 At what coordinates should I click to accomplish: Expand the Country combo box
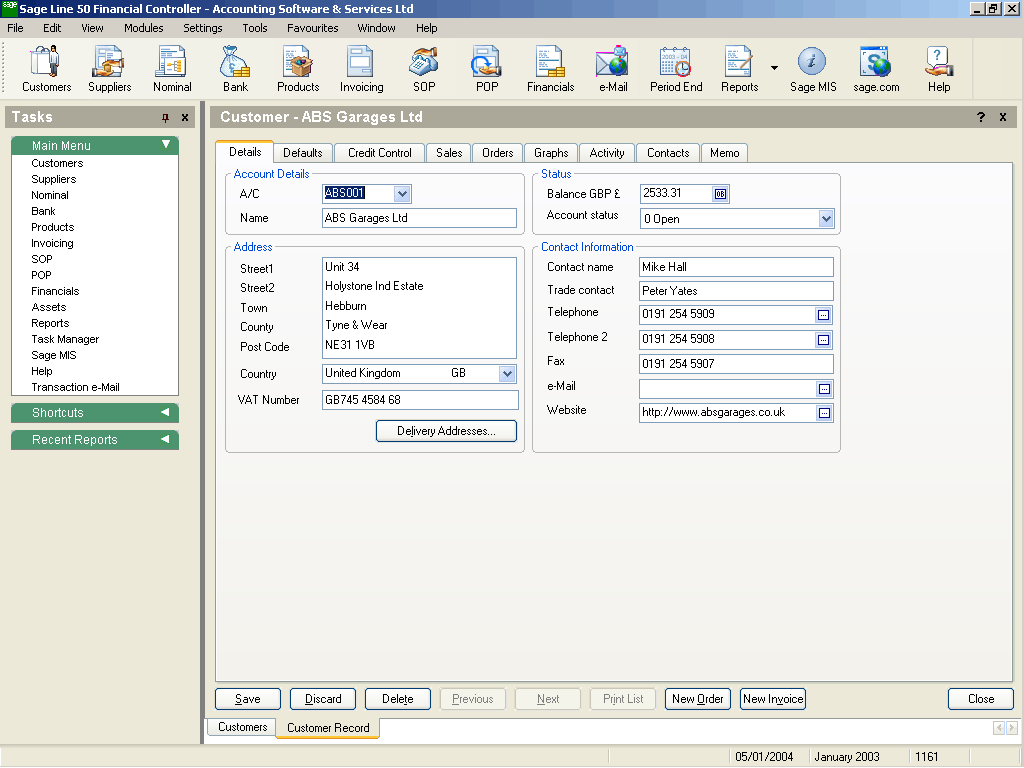tap(508, 373)
